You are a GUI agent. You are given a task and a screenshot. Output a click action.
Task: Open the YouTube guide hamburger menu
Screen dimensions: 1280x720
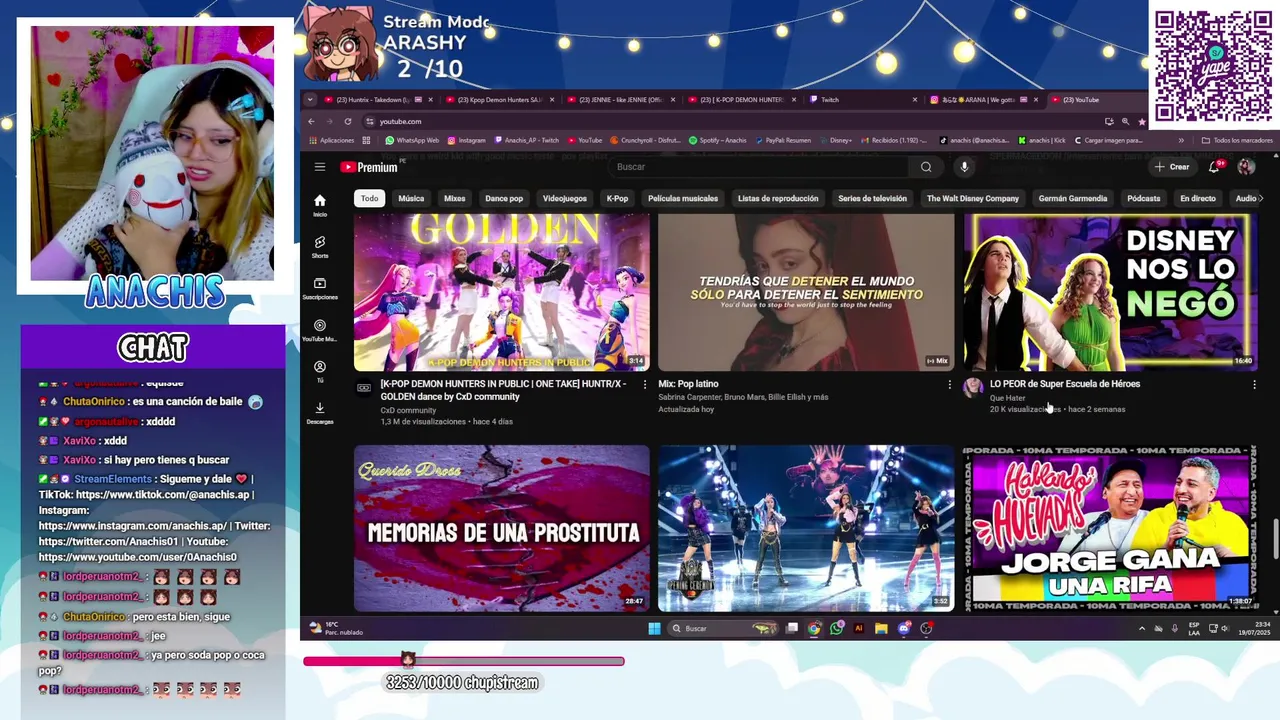pyautogui.click(x=320, y=167)
